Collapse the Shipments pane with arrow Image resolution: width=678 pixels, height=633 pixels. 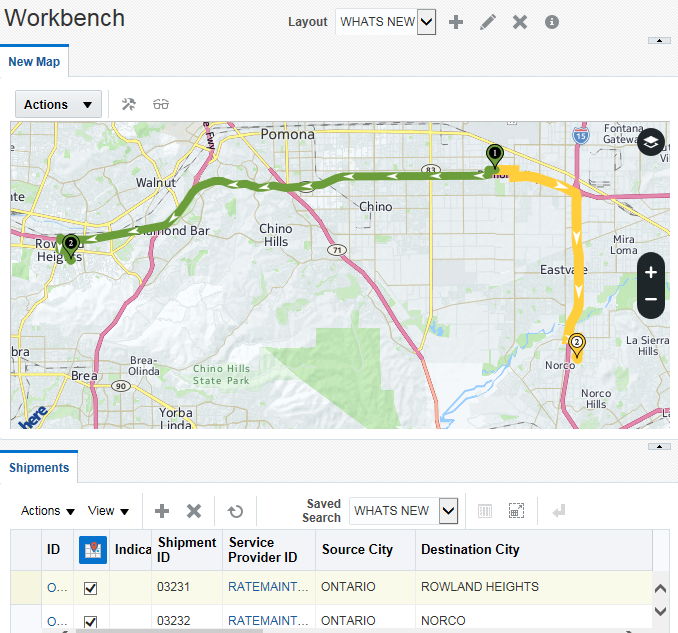pos(659,447)
